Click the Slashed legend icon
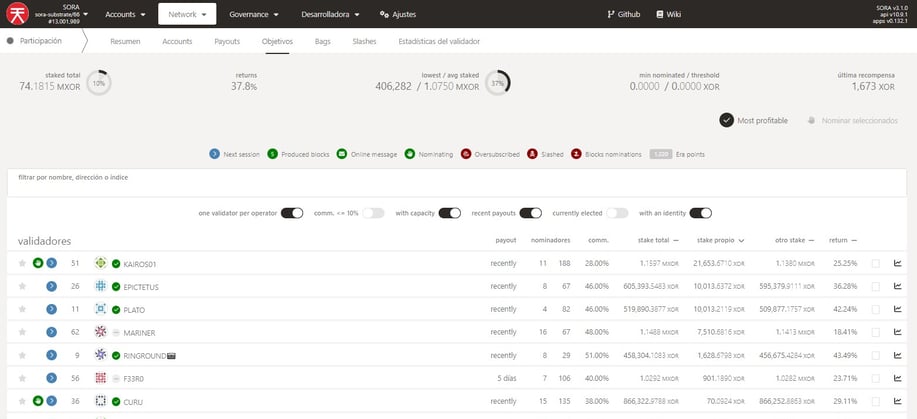Viewport: 917px width, 419px height. (532, 154)
